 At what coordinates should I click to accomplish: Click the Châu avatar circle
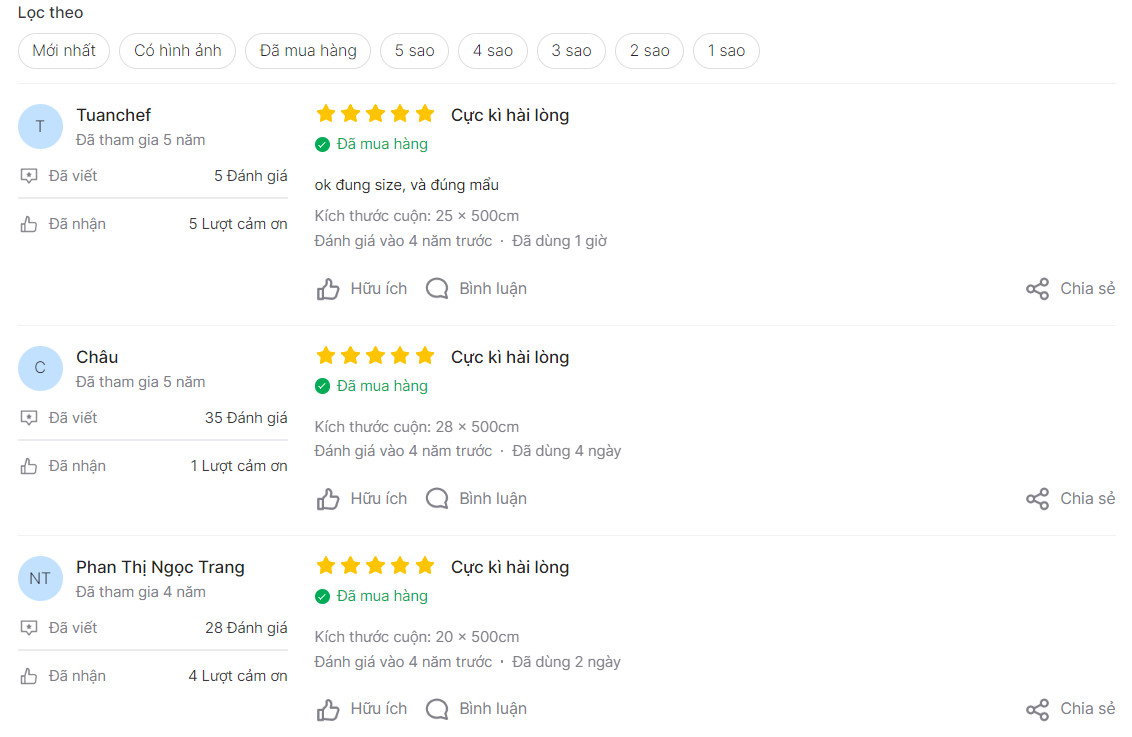click(40, 368)
